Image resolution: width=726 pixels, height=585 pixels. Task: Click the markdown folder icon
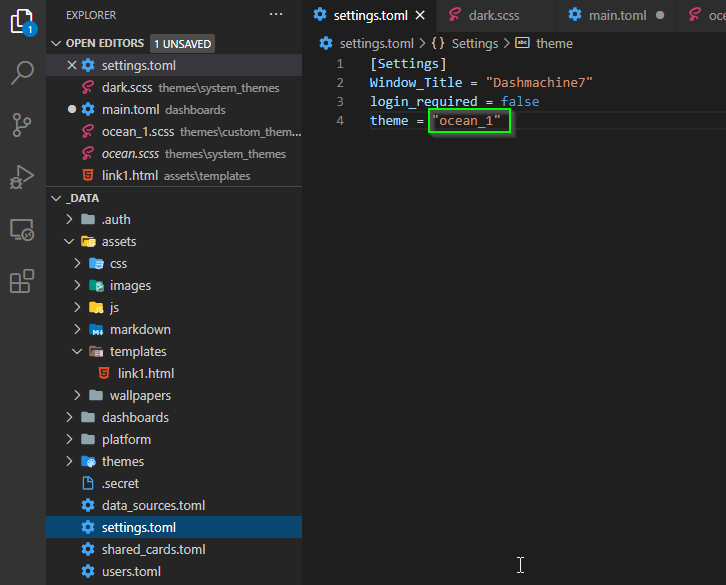[x=96, y=329]
